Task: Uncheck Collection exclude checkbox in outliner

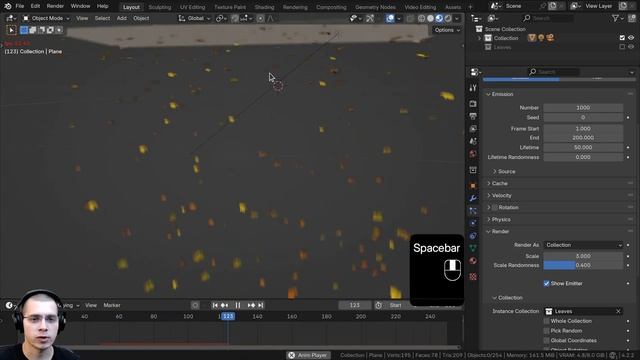Action: pos(622,38)
